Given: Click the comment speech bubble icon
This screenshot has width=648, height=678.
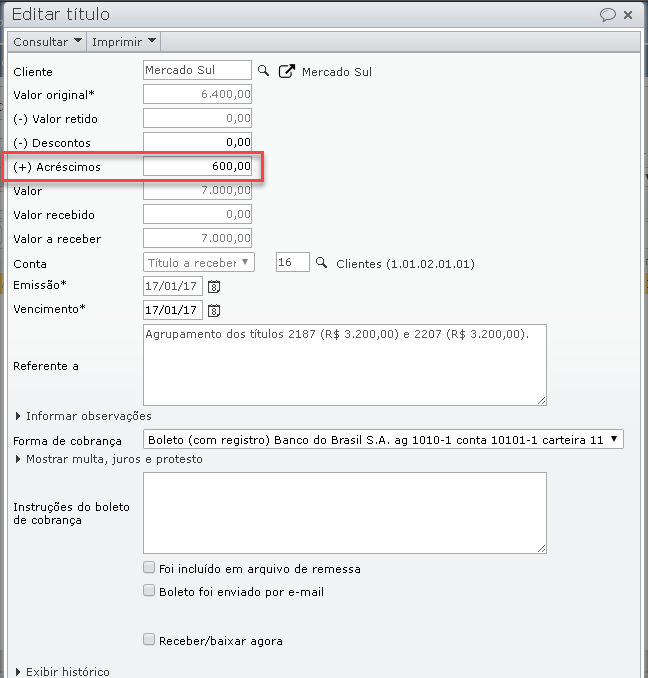Looking at the screenshot, I should pyautogui.click(x=607, y=15).
